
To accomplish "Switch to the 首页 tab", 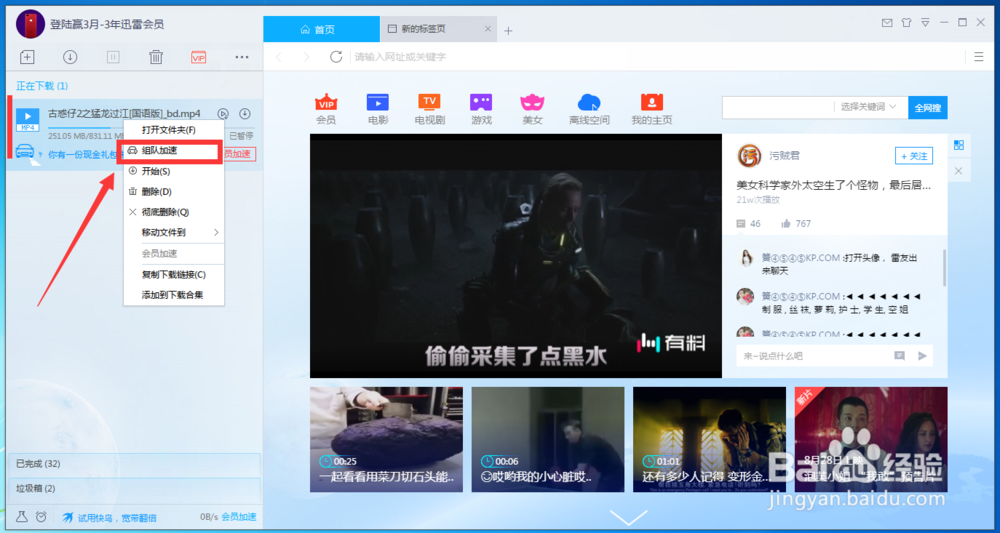I will tap(321, 29).
